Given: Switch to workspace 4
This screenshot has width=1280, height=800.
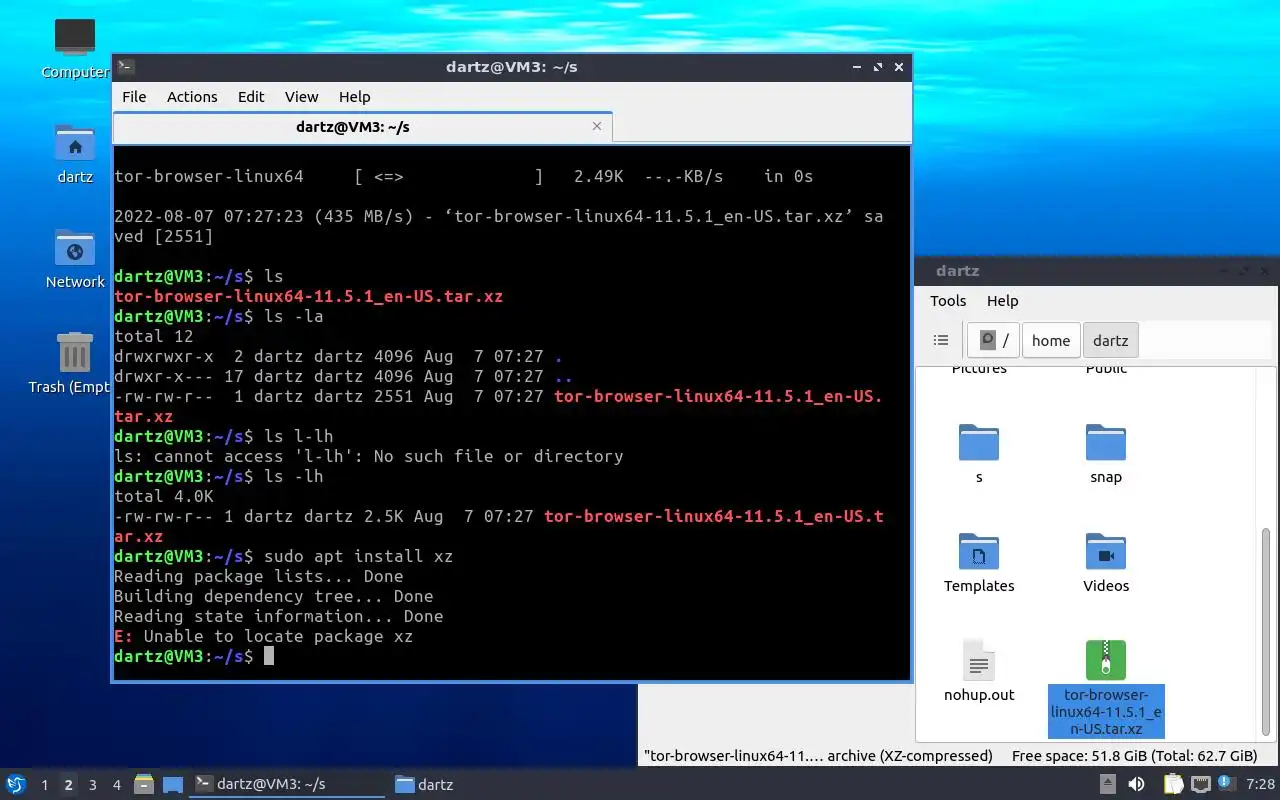Looking at the screenshot, I should [x=116, y=785].
